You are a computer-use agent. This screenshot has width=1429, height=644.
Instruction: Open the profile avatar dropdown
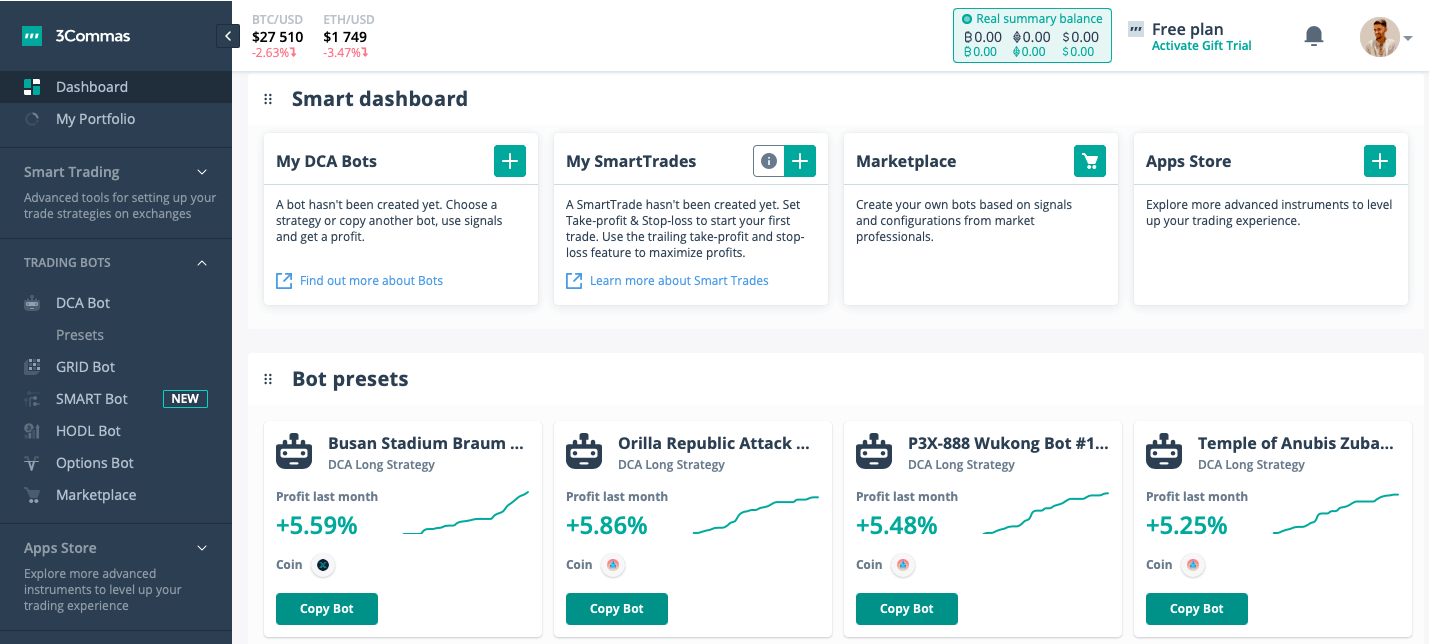click(1380, 35)
